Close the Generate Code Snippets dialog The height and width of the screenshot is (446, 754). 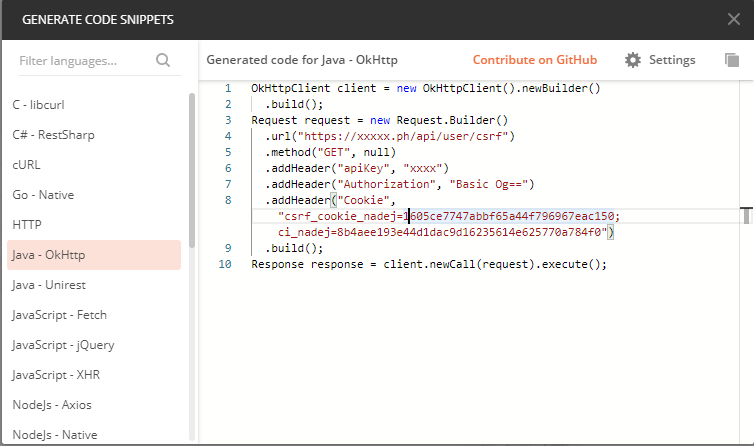[733, 19]
